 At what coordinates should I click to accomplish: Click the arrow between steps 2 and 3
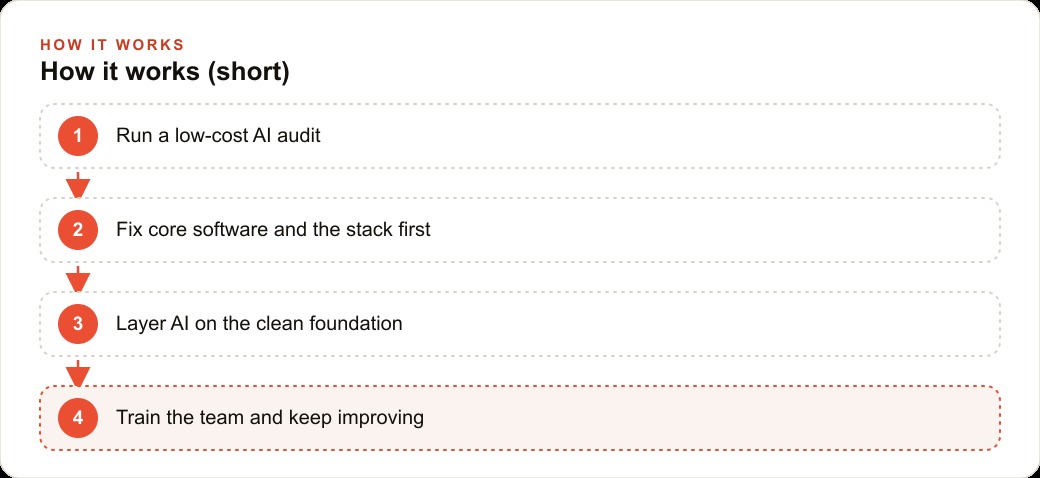pyautogui.click(x=78, y=278)
